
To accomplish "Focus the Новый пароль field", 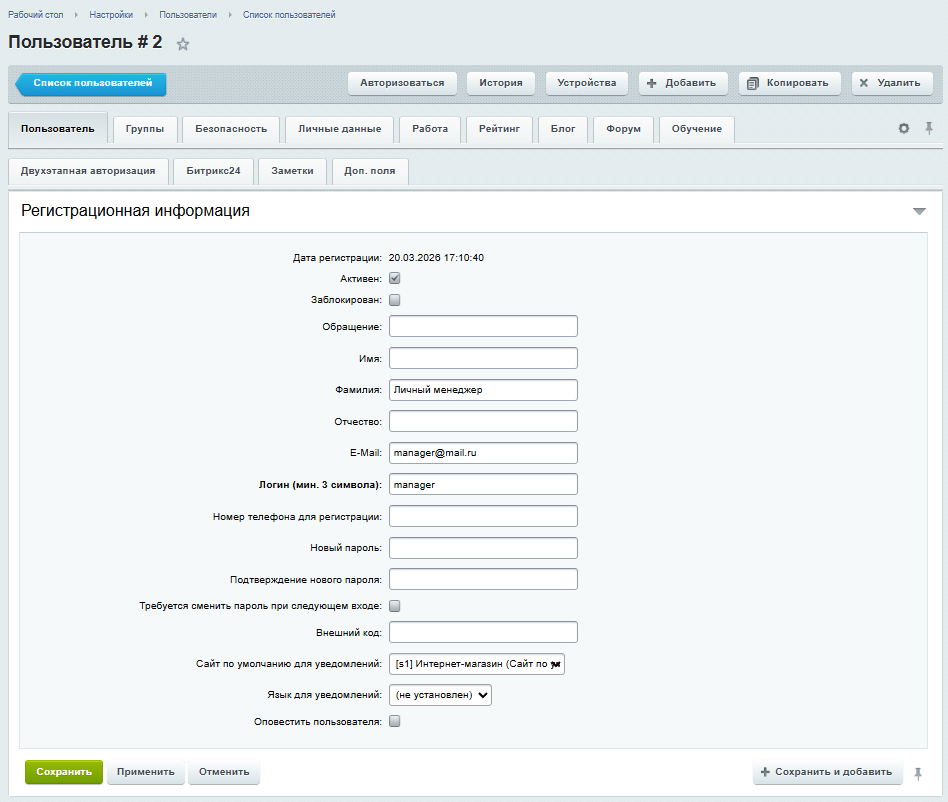I will point(483,548).
